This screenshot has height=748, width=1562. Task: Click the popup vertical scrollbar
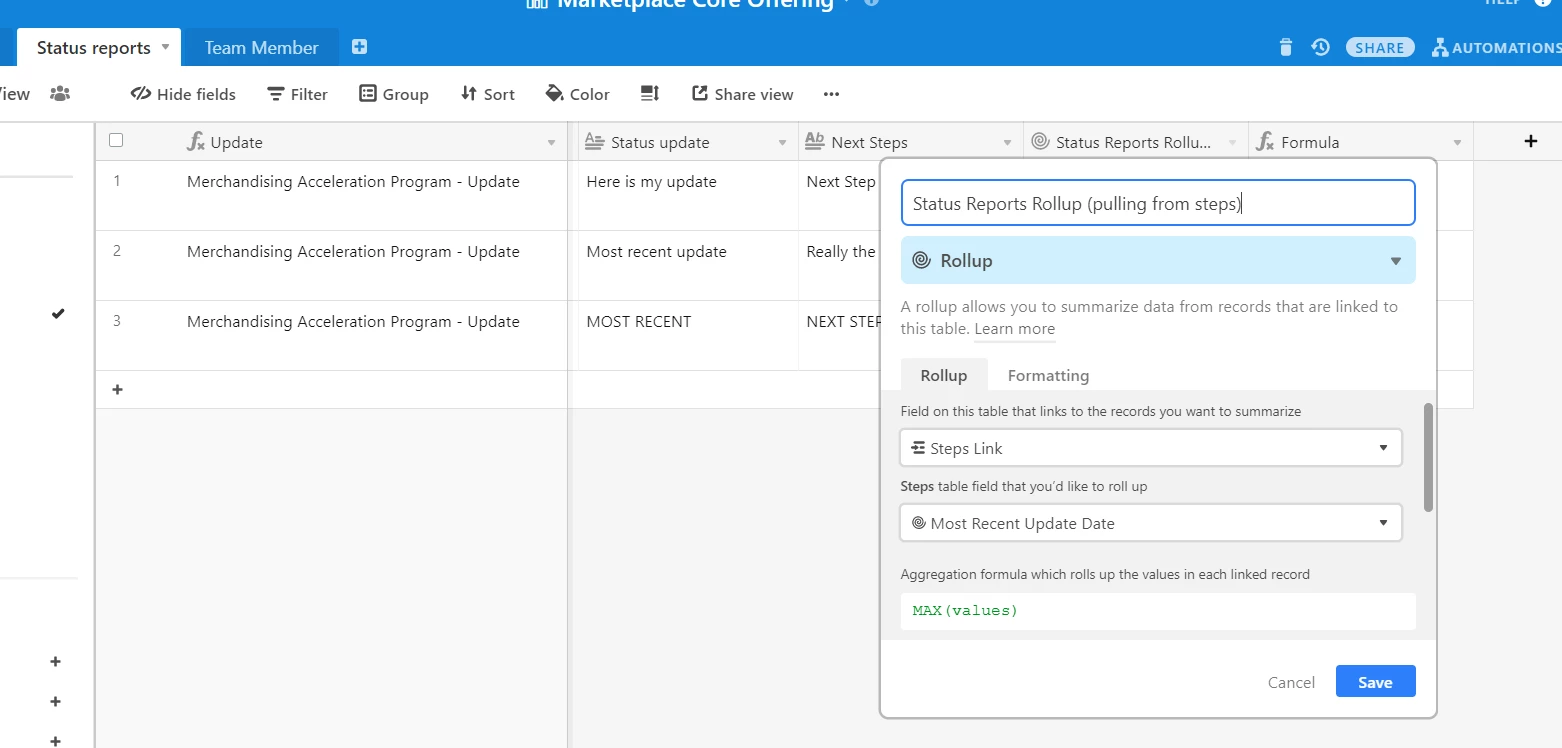[1428, 457]
